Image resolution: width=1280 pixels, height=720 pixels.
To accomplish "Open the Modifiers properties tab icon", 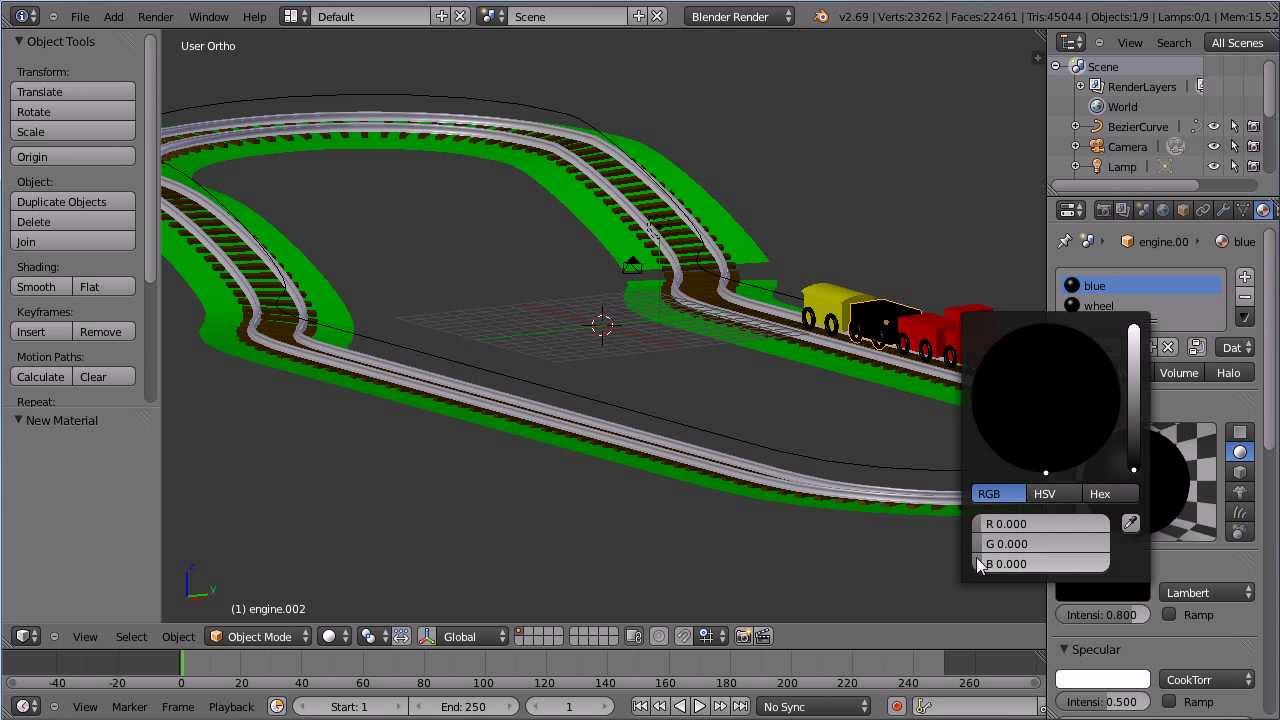I will click(1223, 210).
